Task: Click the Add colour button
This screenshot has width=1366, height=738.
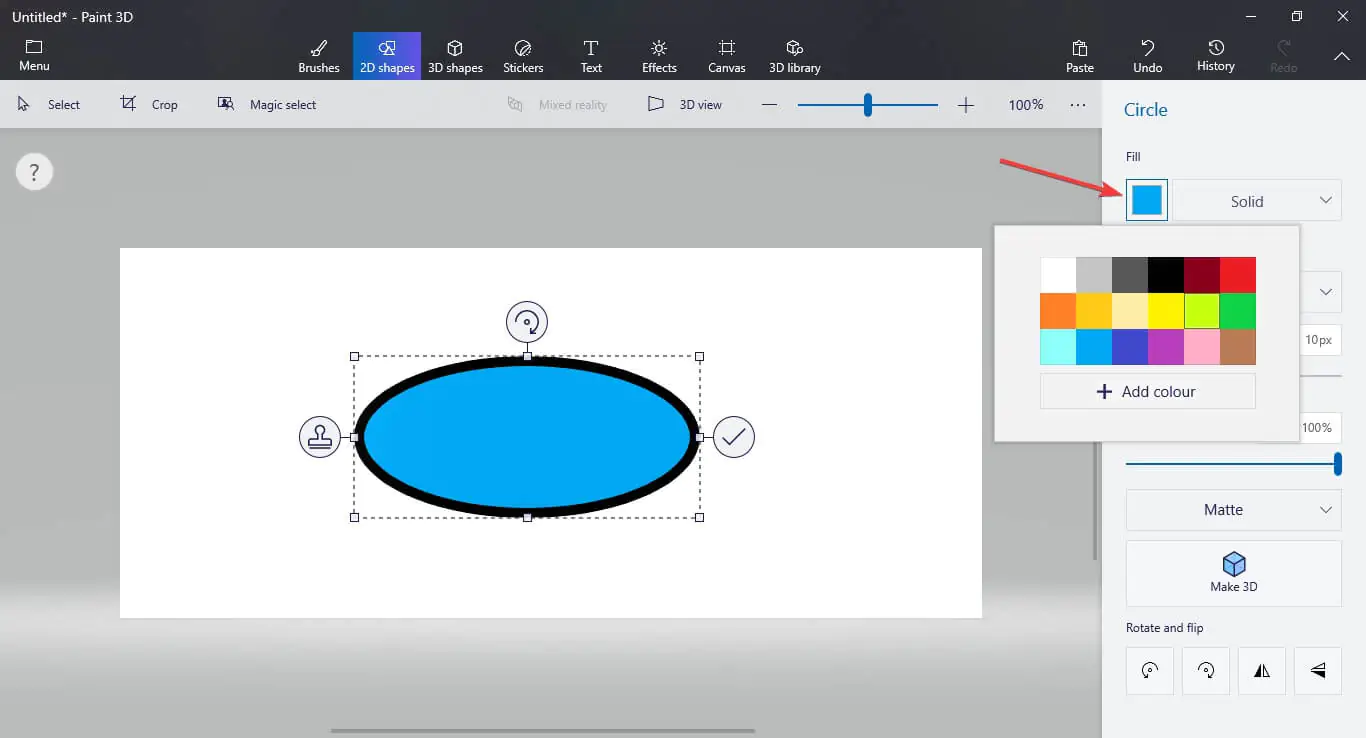Action: click(x=1147, y=392)
